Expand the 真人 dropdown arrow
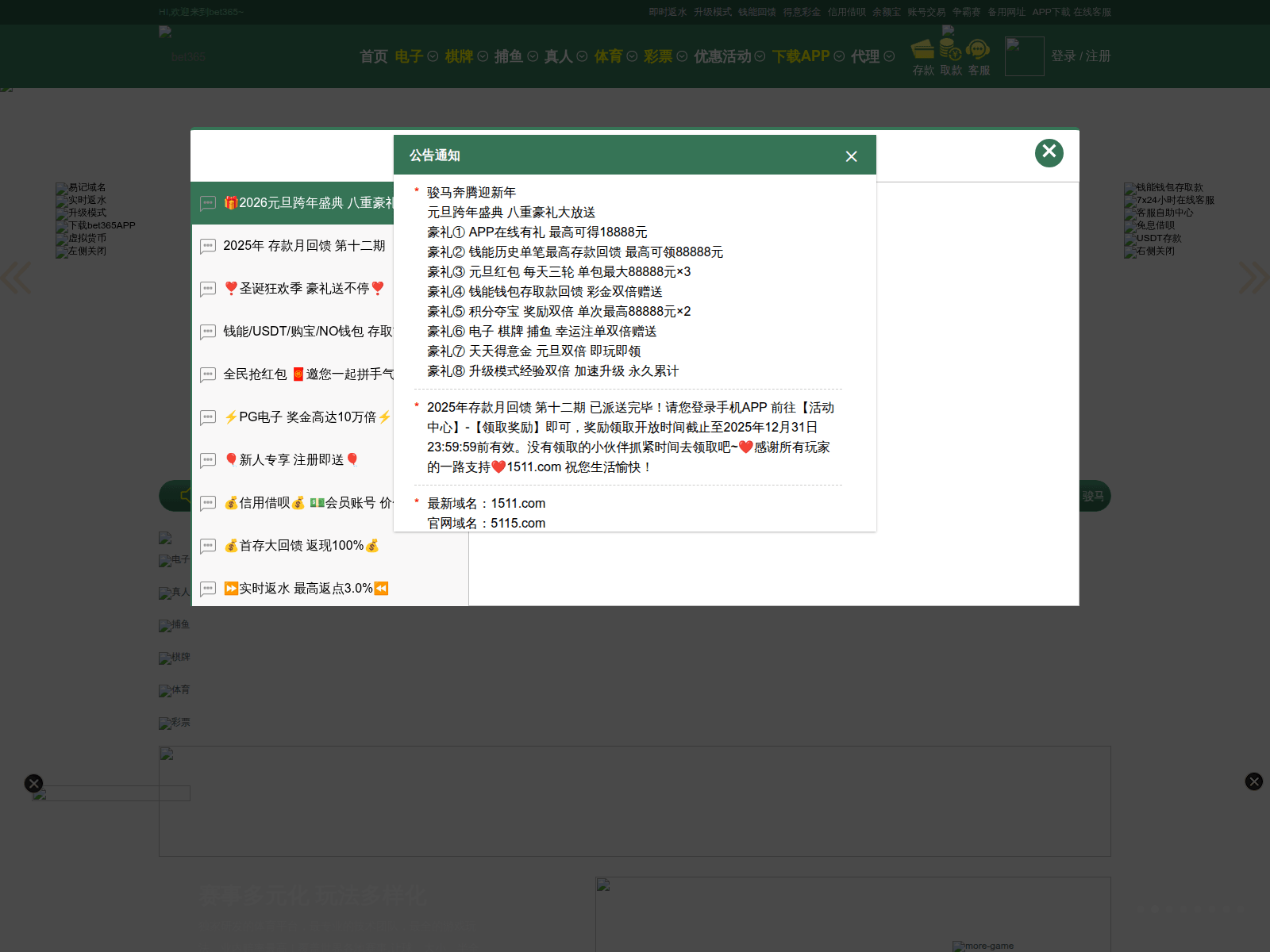The width and height of the screenshot is (1270, 952). click(x=582, y=56)
